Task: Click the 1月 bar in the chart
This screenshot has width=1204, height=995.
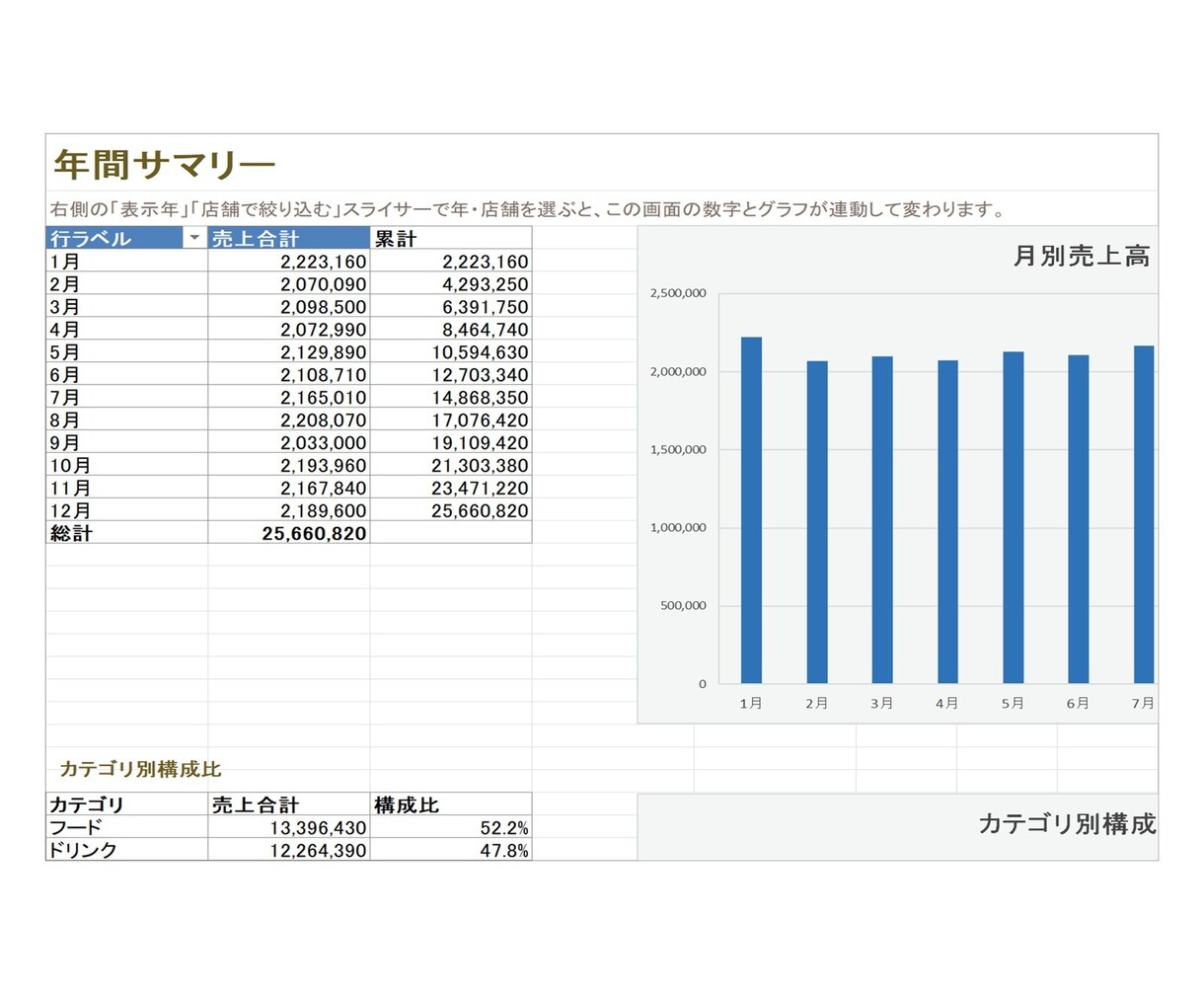Action: pyautogui.click(x=751, y=510)
